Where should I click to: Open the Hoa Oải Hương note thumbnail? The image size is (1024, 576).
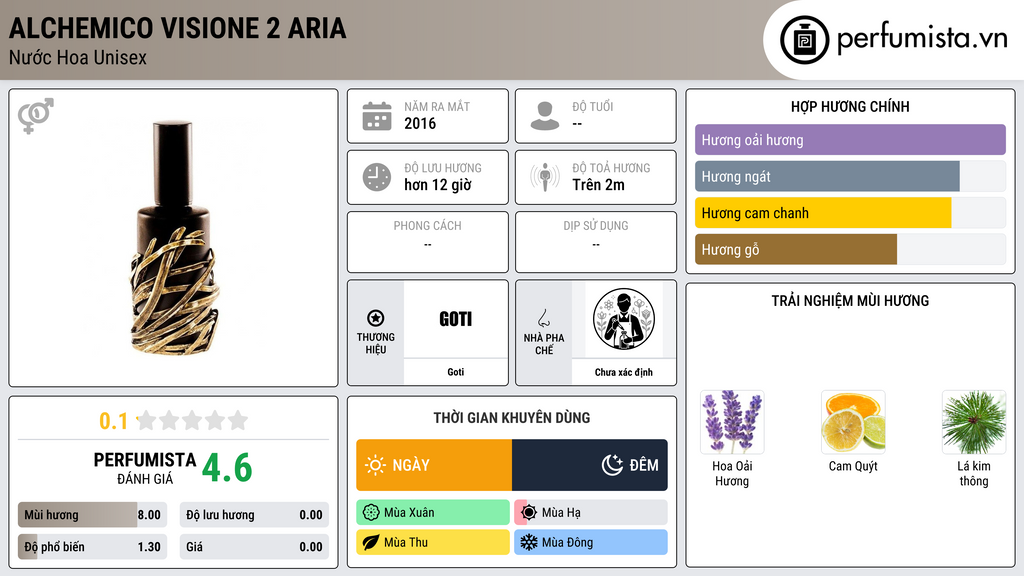tap(732, 422)
